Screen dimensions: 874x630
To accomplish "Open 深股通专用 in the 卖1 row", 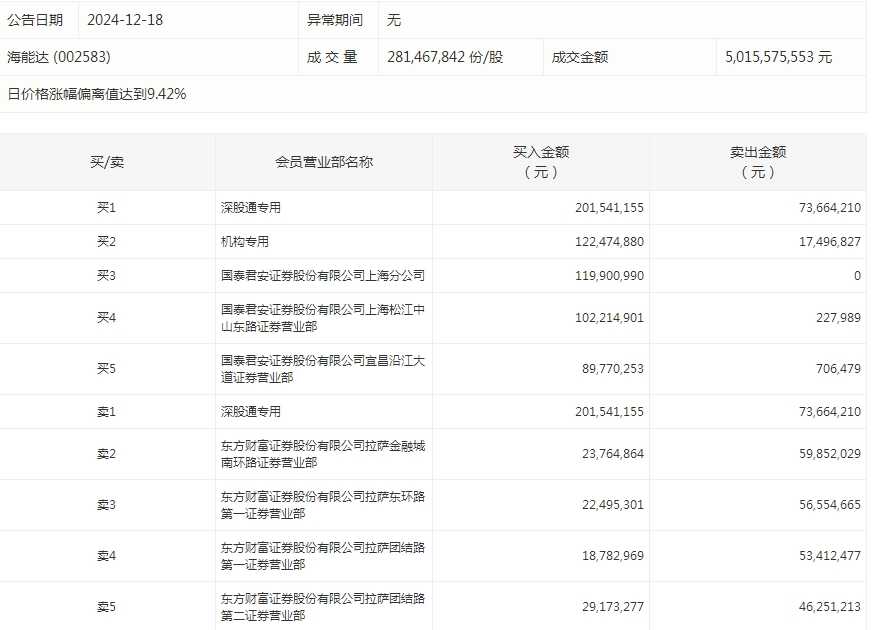I will click(x=251, y=412).
